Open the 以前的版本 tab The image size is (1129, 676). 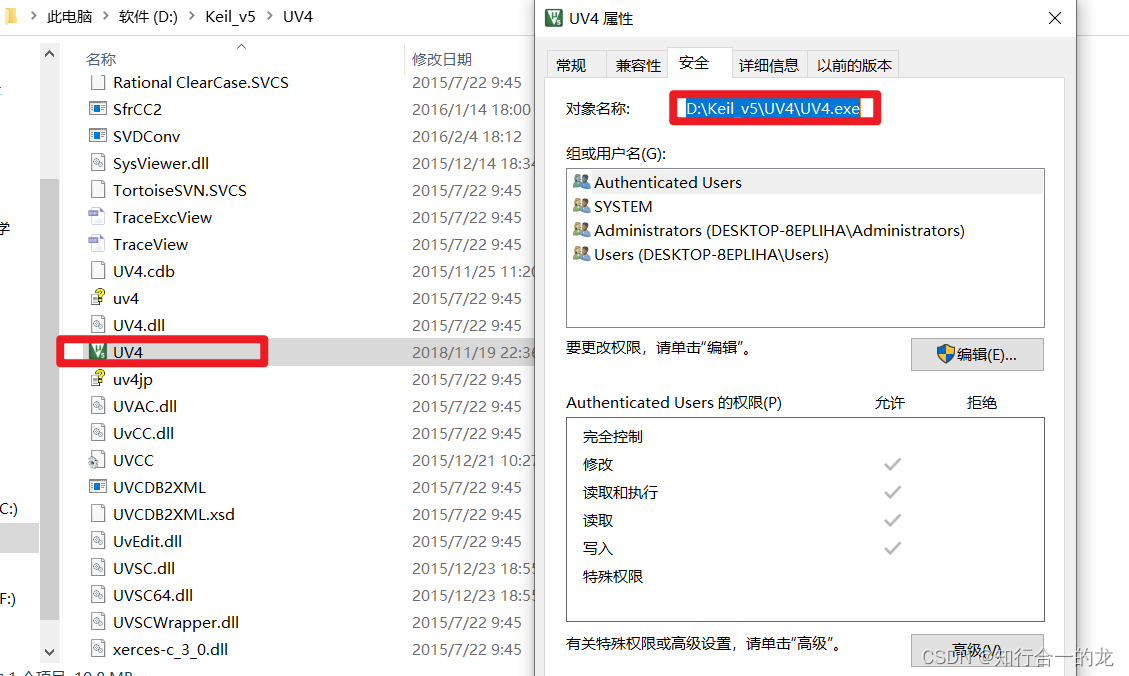pos(854,66)
